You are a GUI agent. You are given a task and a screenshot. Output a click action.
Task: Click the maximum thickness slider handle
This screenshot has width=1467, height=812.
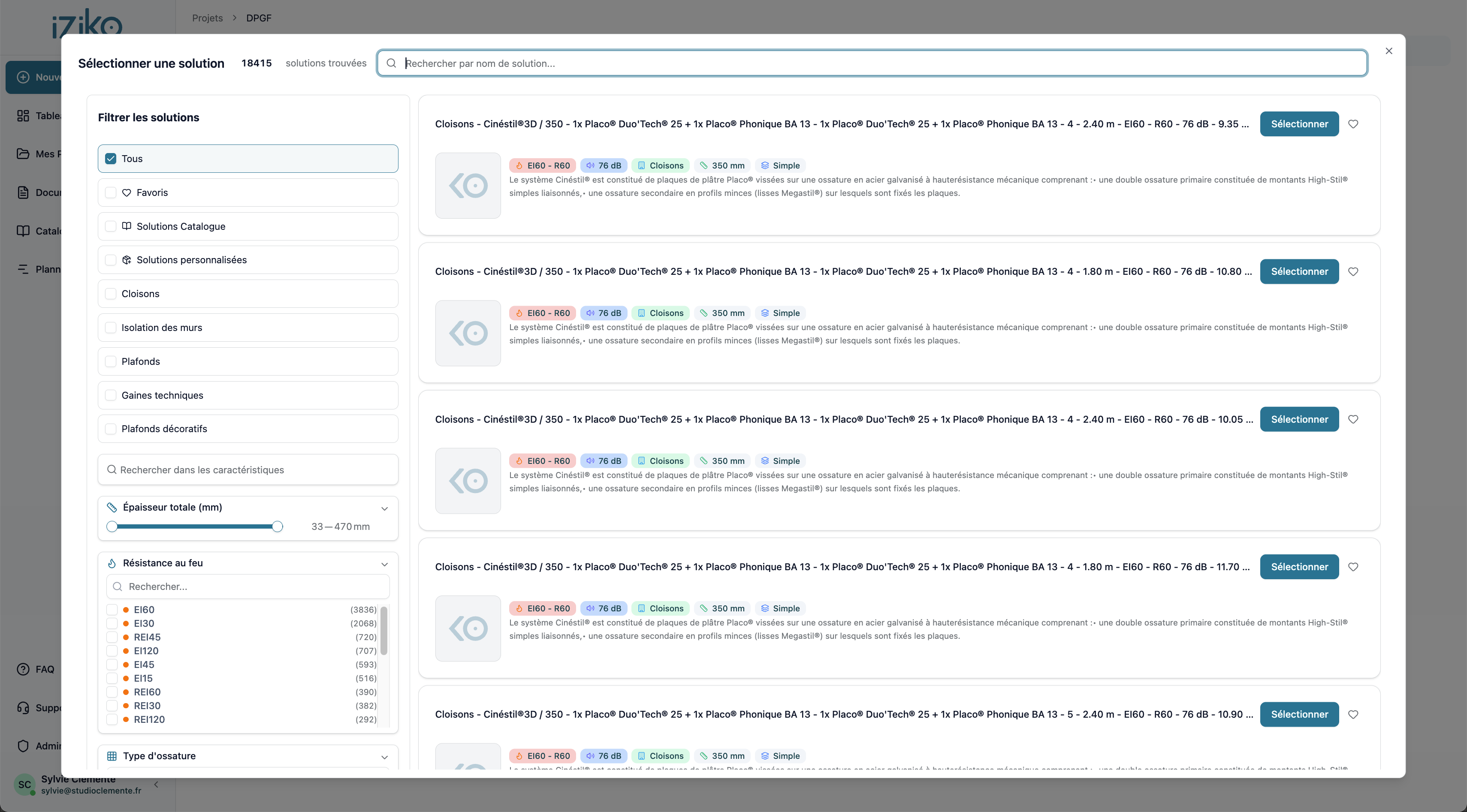point(278,526)
